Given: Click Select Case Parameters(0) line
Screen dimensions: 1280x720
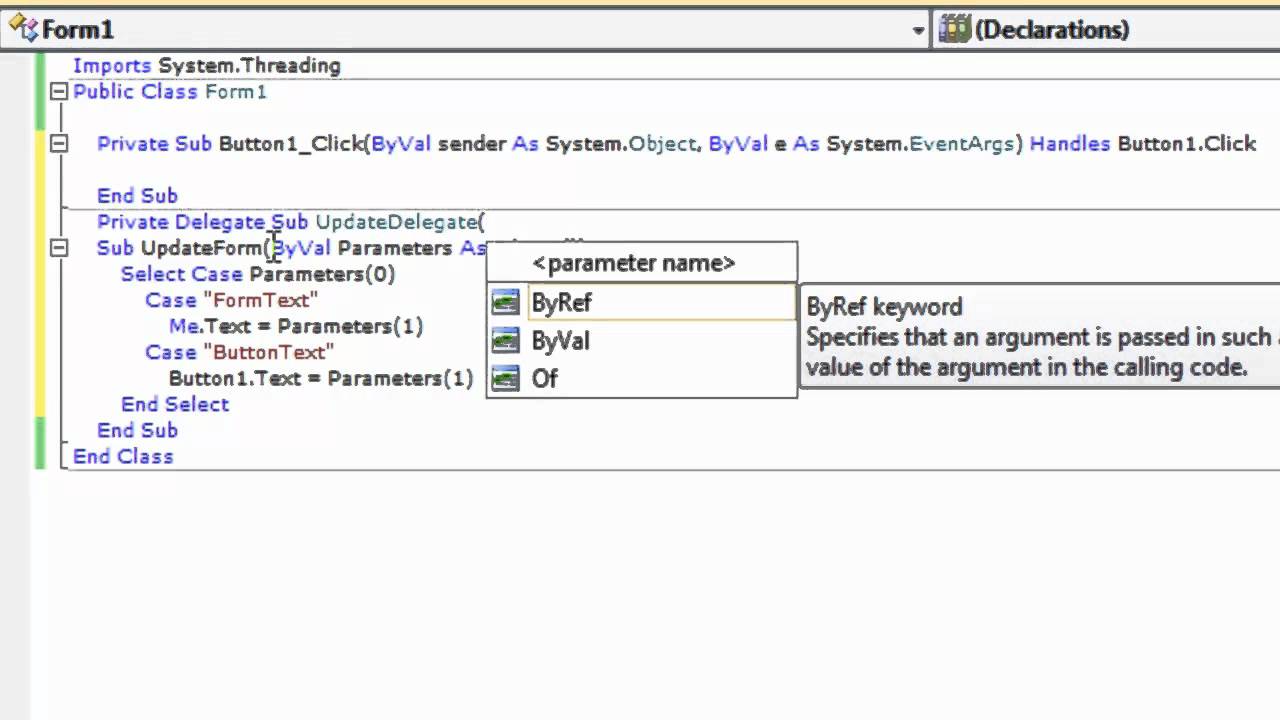Looking at the screenshot, I should click(x=258, y=273).
